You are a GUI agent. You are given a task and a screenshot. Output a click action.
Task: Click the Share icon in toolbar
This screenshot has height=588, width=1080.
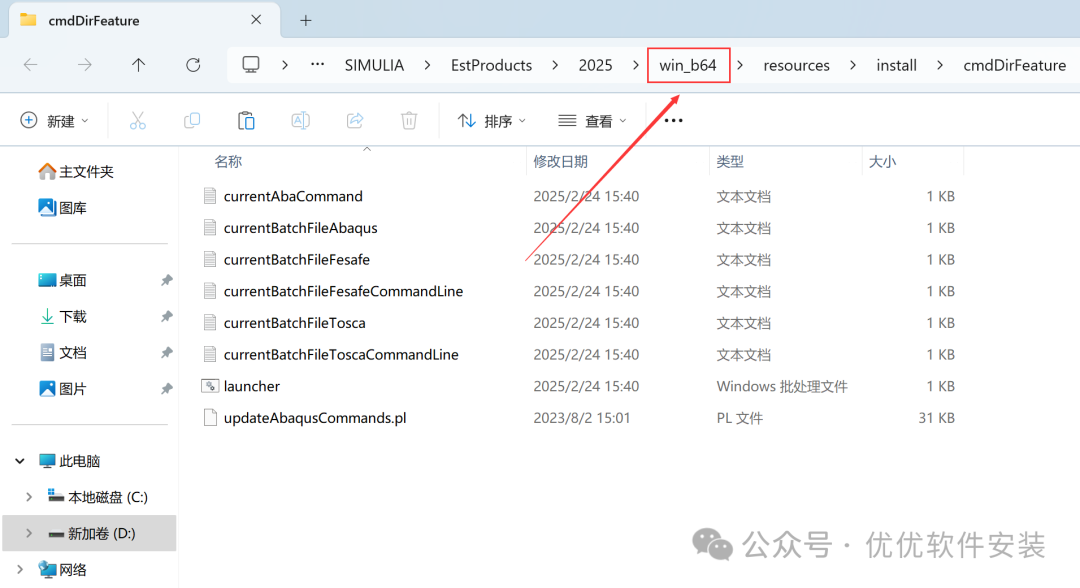tap(354, 121)
